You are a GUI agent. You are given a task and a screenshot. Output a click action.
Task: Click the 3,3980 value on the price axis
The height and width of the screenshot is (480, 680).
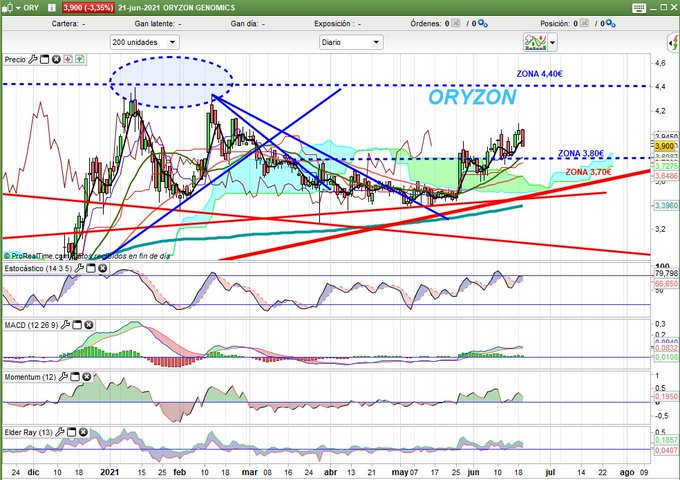coord(666,205)
